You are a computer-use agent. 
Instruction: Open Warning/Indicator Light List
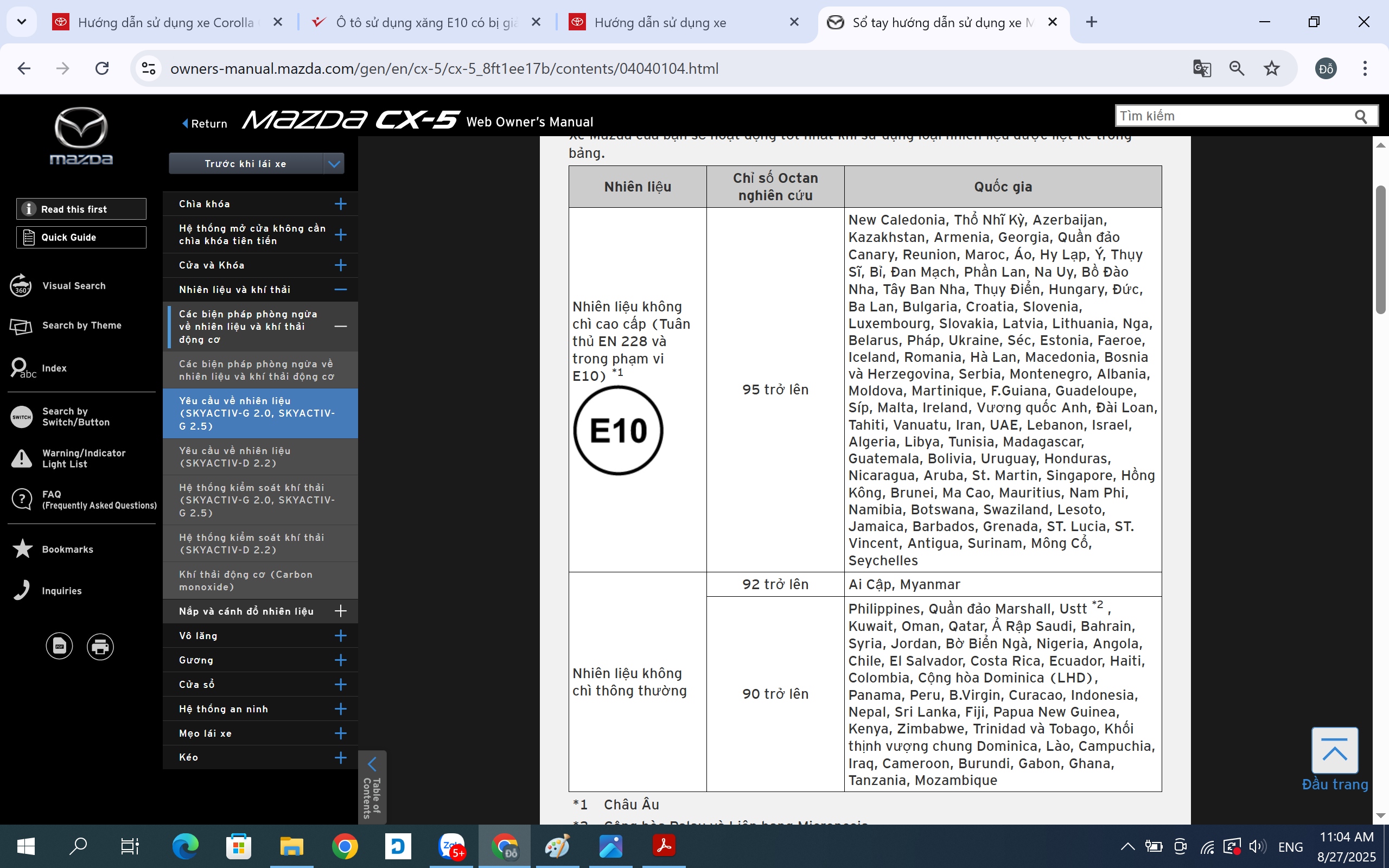68,458
